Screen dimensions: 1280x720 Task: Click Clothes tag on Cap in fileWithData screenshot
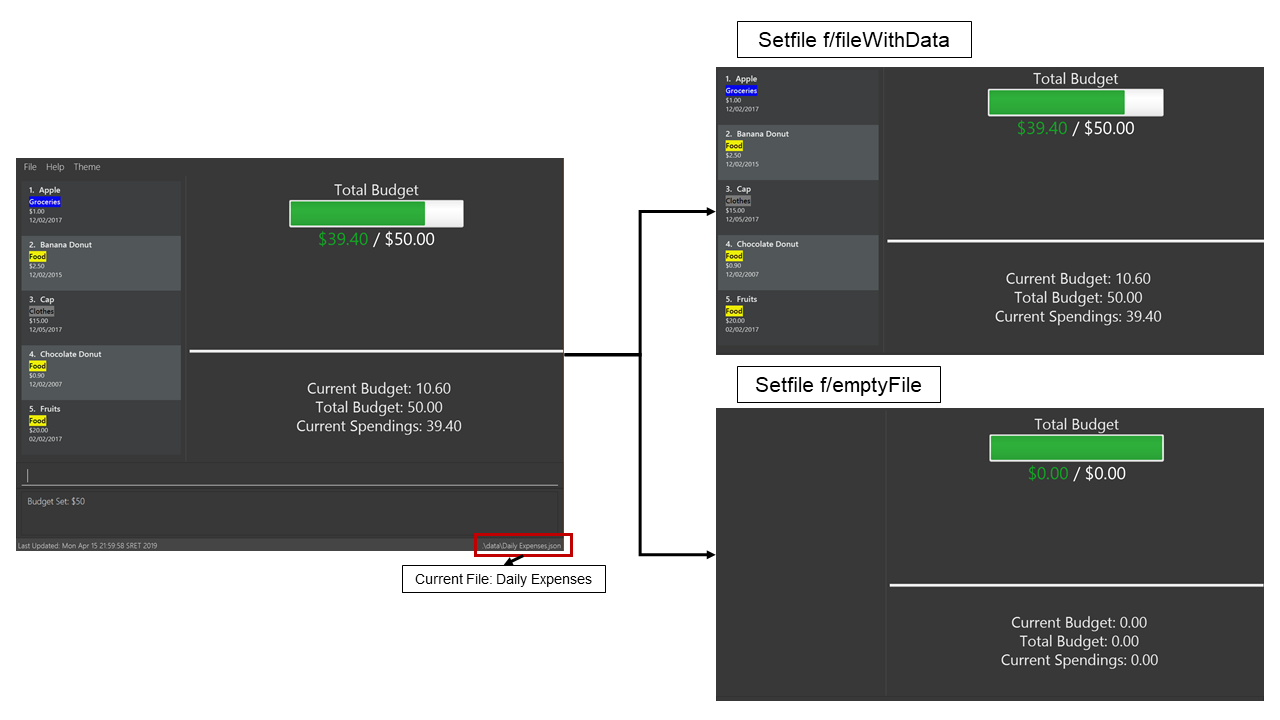click(738, 201)
